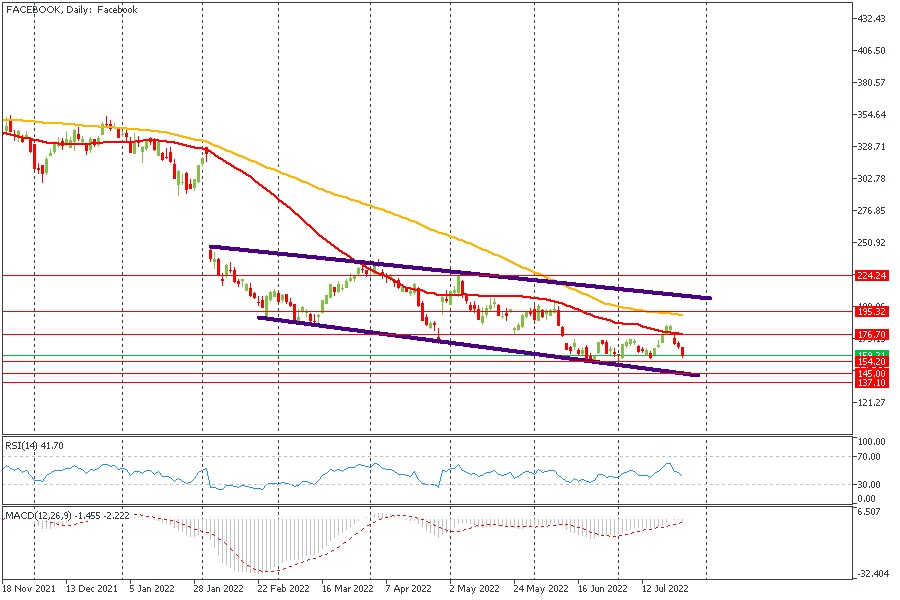Image resolution: width=900 pixels, height=600 pixels.
Task: Click the 224.24 resistance price label
Action: (x=872, y=275)
